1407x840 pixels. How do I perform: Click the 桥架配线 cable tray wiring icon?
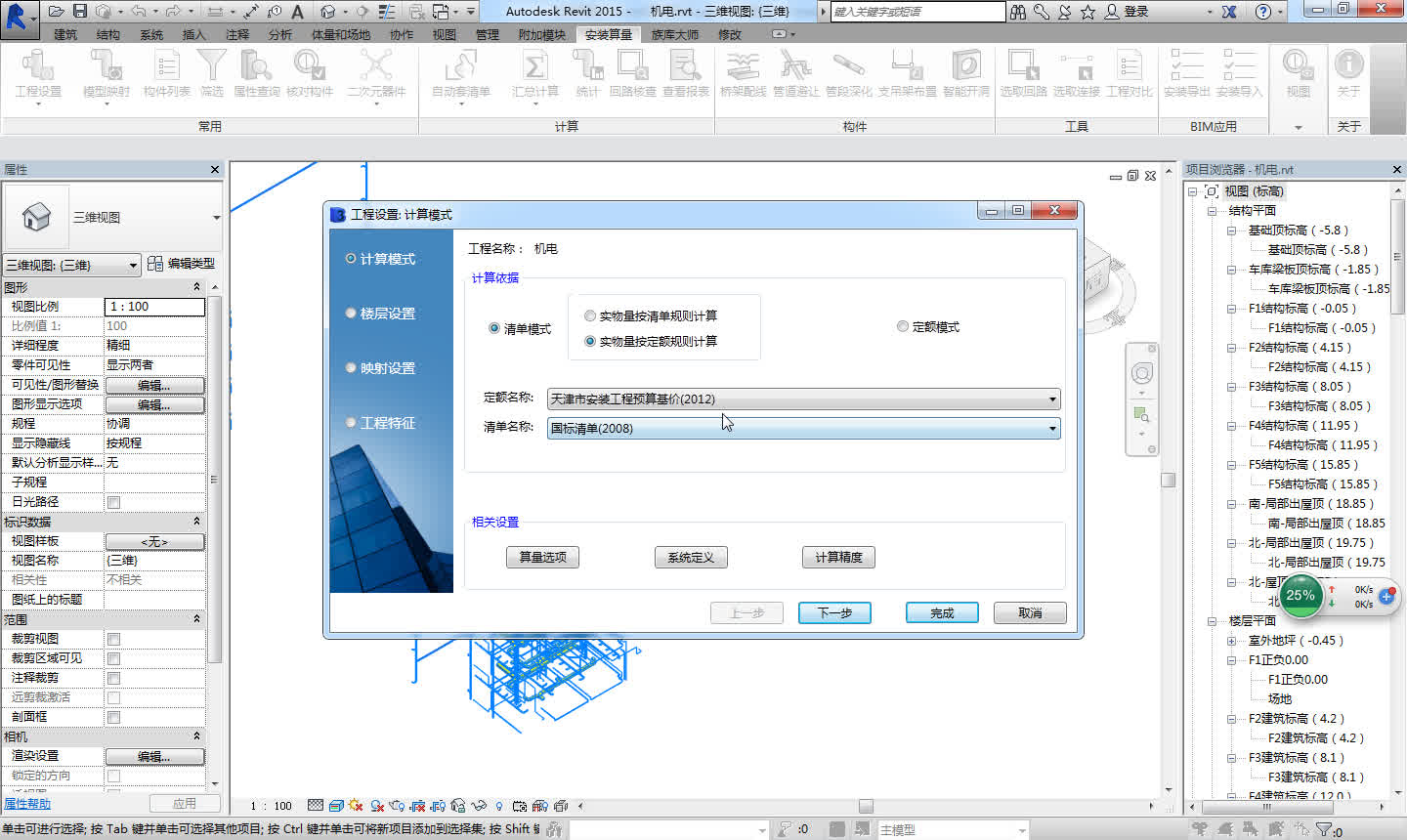tap(745, 76)
